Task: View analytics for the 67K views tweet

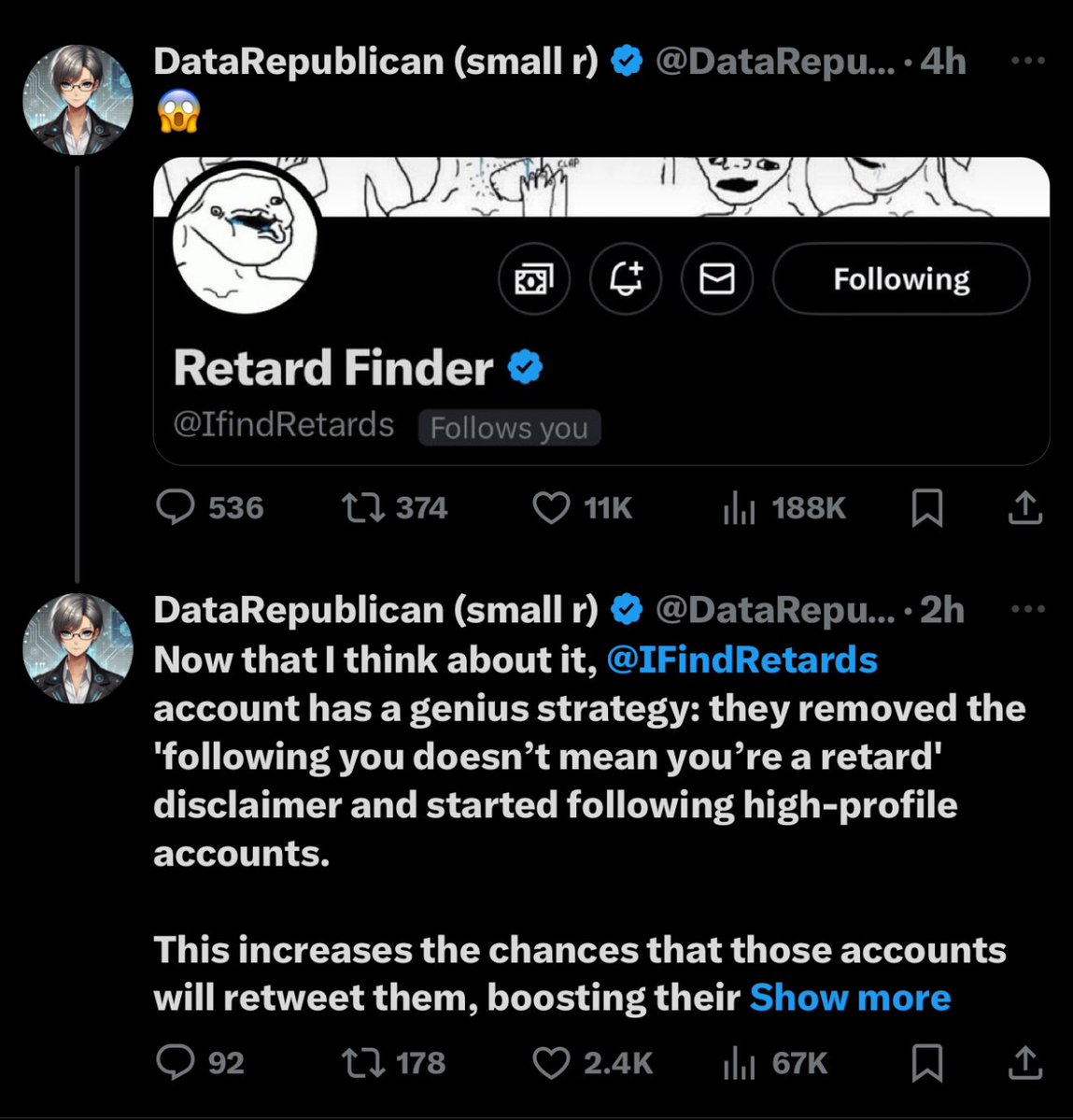Action: click(739, 1063)
